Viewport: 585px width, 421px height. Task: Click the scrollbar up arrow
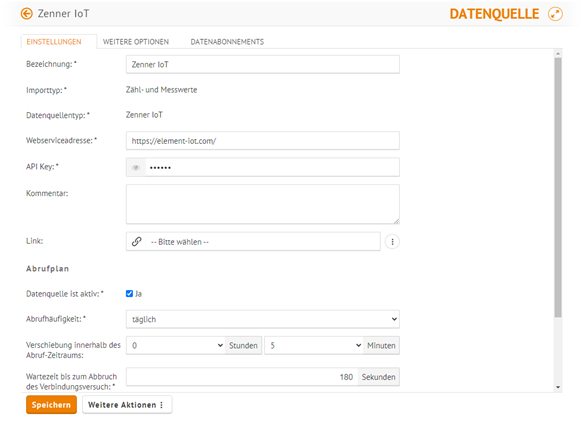tap(558, 54)
